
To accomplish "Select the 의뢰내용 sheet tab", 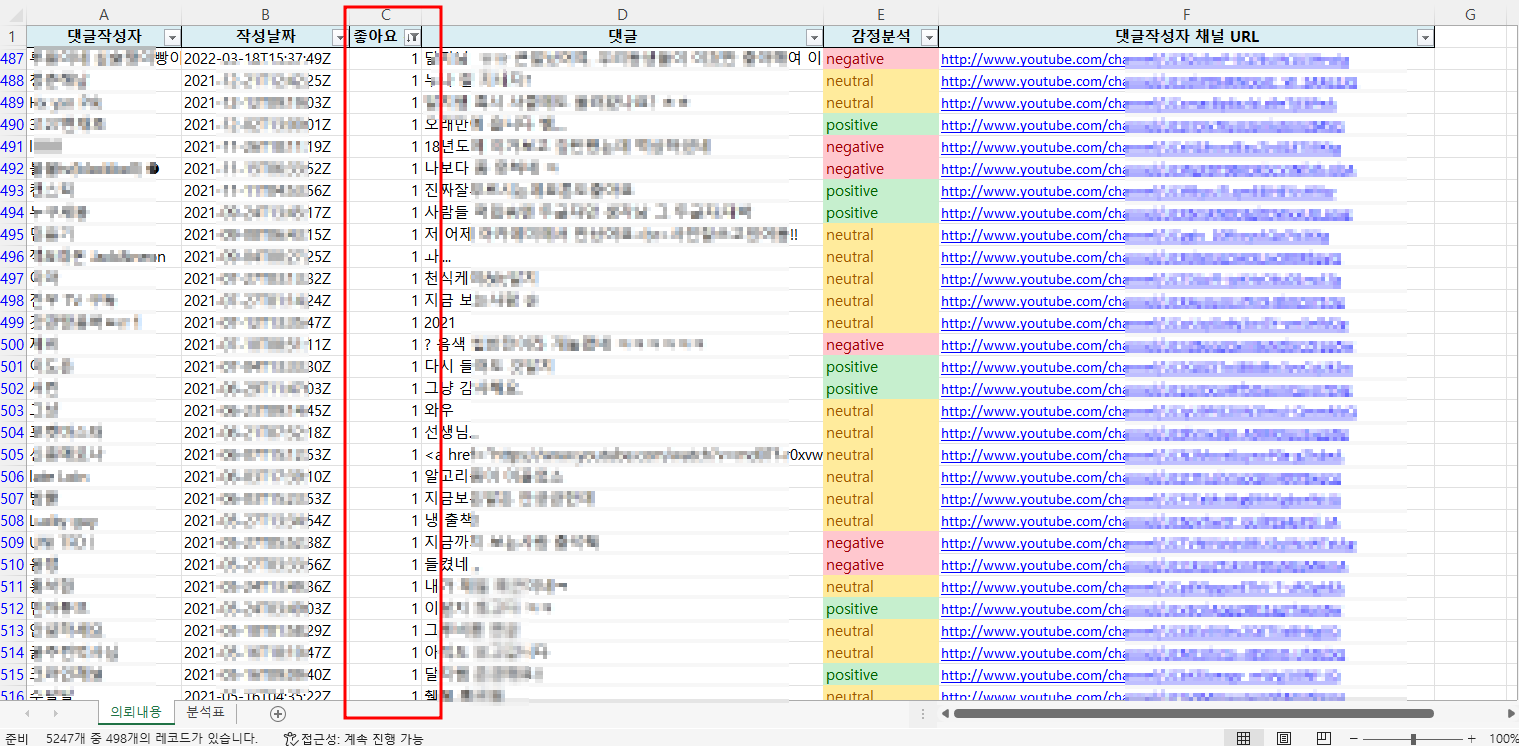I will coord(135,712).
